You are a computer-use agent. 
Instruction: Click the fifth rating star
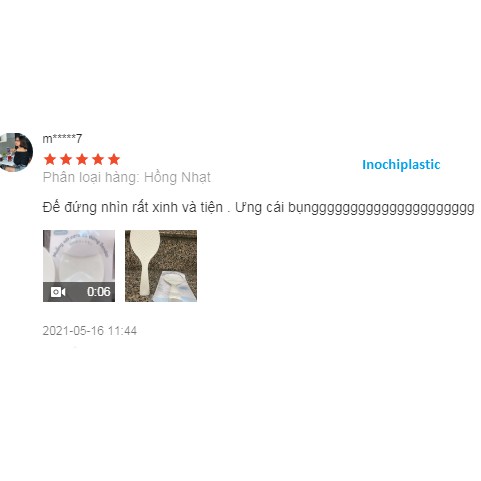(114, 159)
